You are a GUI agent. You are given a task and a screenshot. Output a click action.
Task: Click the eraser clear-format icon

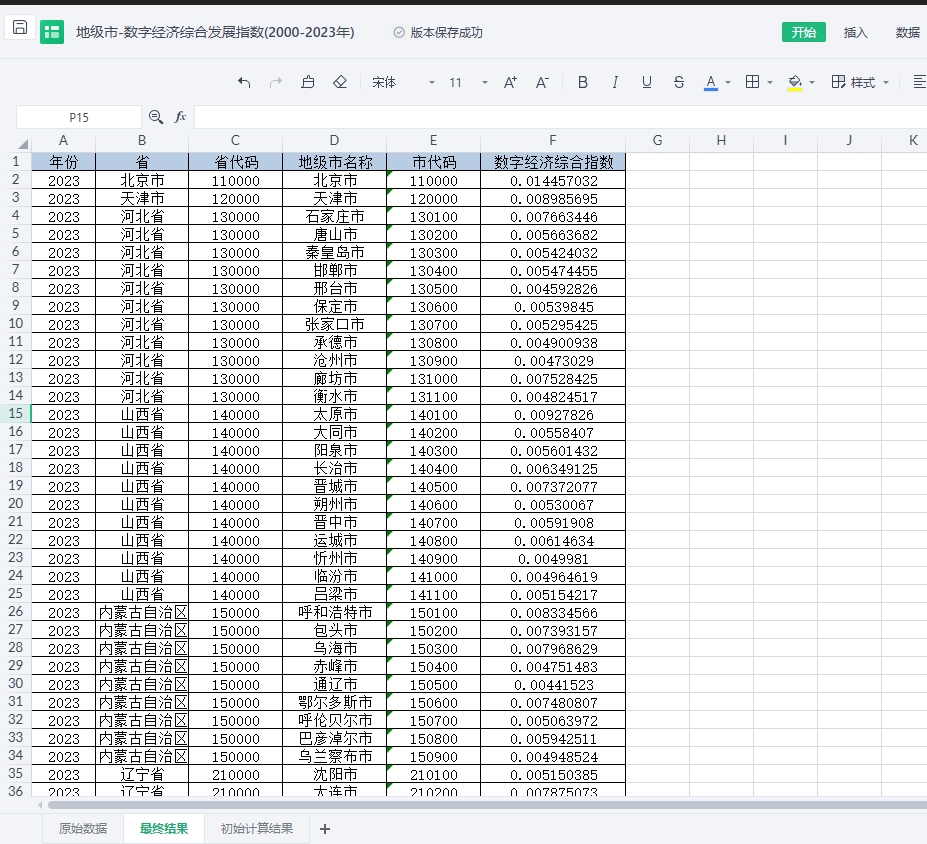point(340,82)
